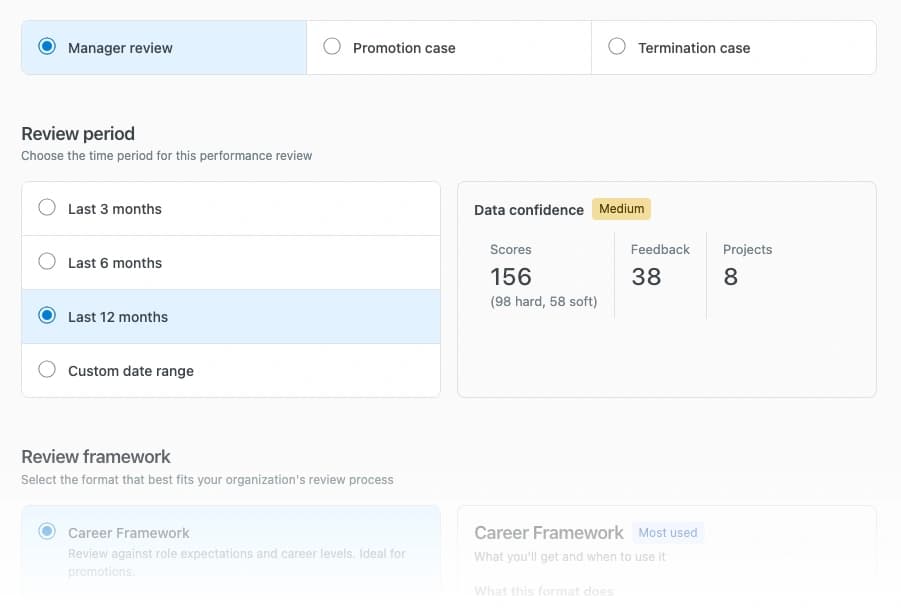Select the Last 3 months review period
901x613 pixels.
click(x=46, y=208)
